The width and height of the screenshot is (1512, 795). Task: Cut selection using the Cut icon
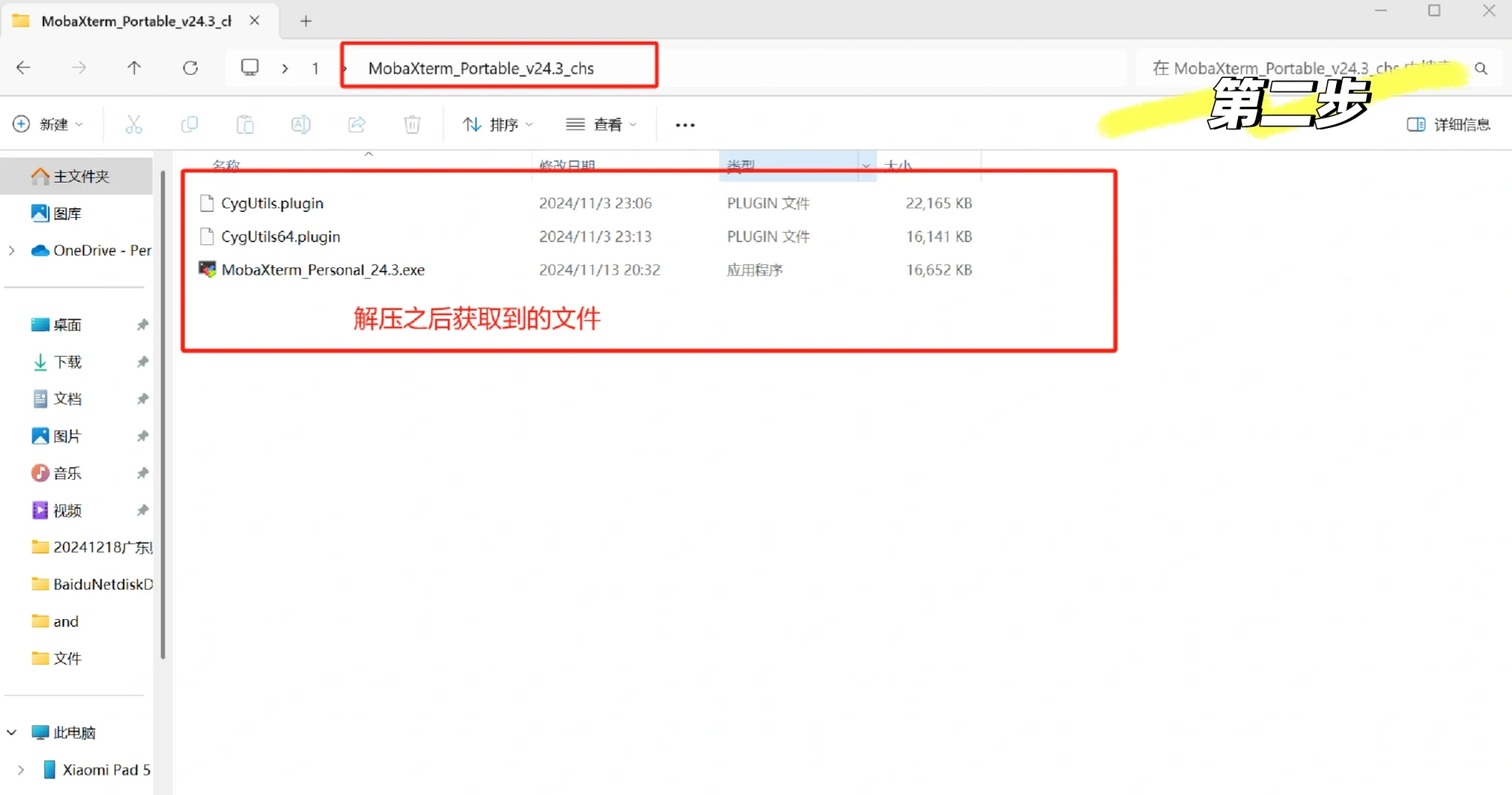[133, 124]
